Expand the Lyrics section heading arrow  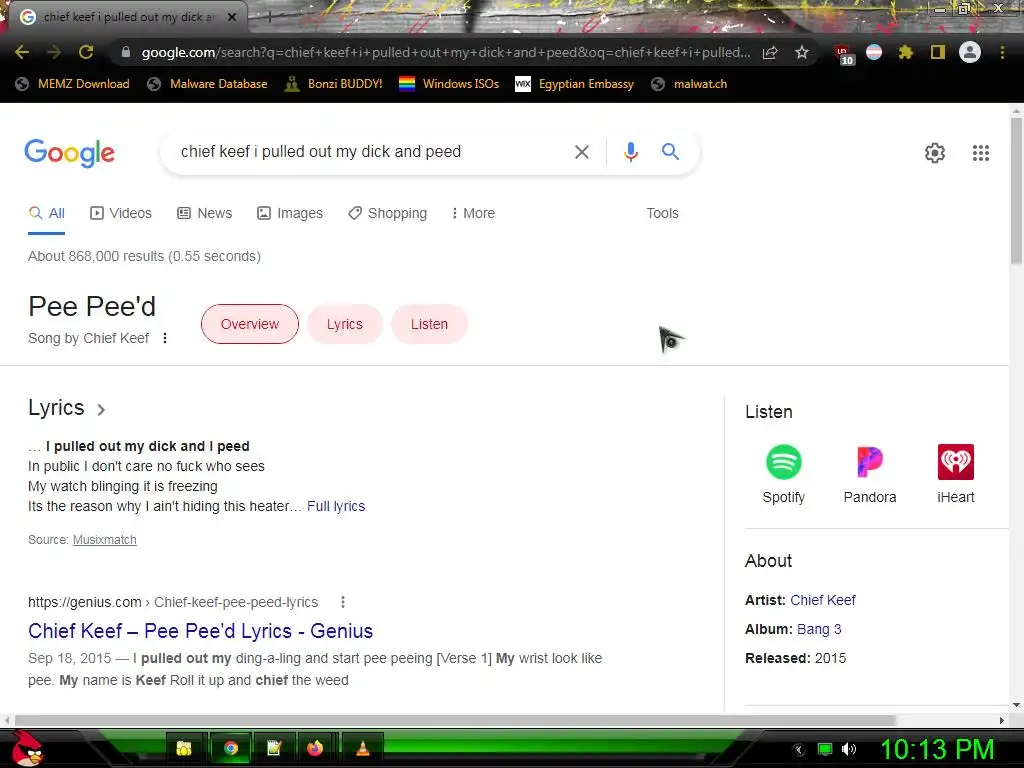coord(101,409)
